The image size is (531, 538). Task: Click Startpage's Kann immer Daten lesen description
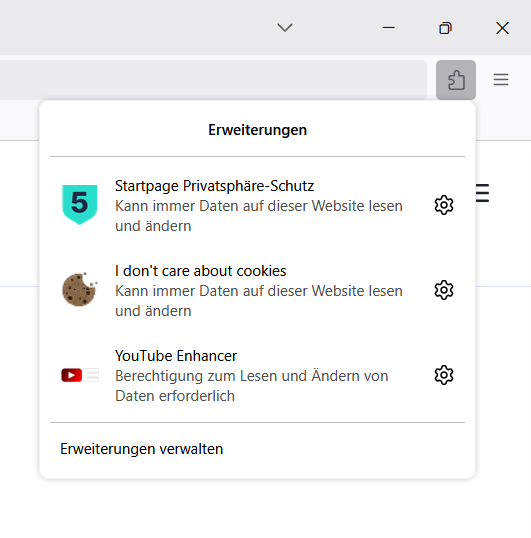click(259, 216)
